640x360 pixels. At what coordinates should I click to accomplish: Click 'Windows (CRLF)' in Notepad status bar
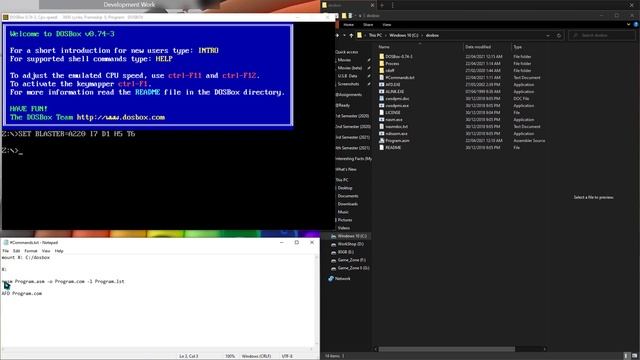[x=256, y=356]
